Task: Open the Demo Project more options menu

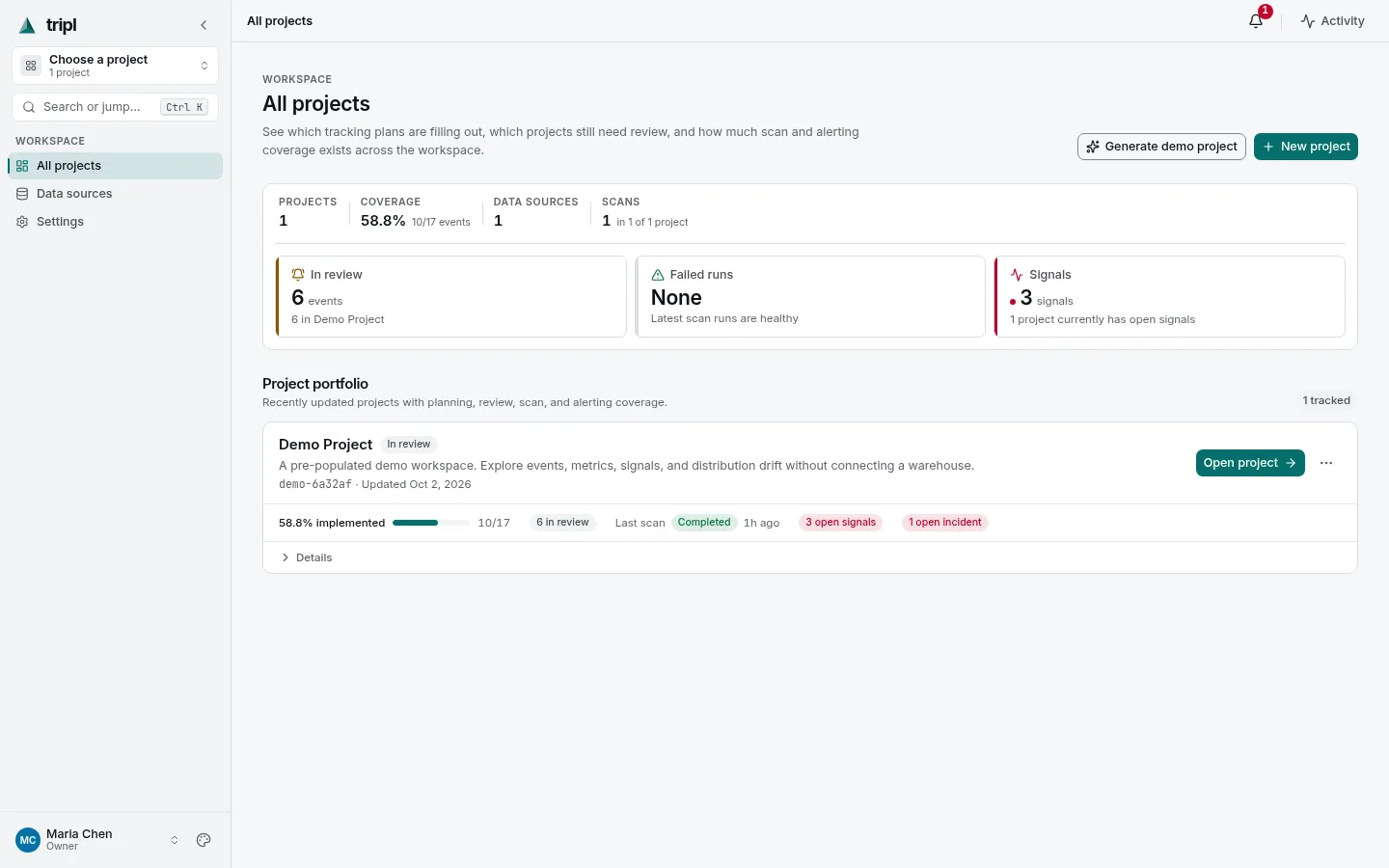Action: [x=1326, y=463]
